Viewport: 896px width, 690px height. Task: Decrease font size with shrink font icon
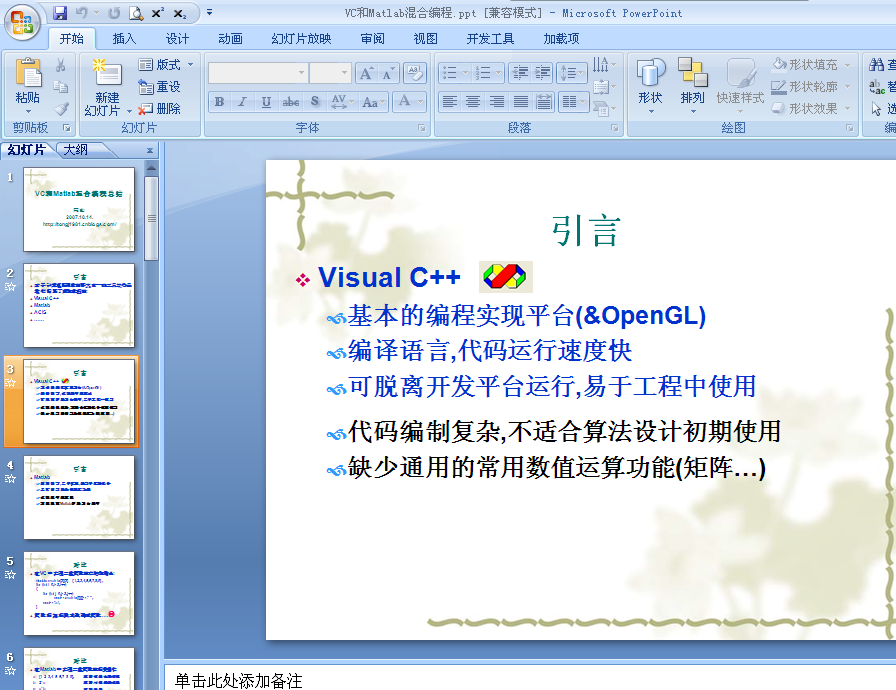point(387,73)
